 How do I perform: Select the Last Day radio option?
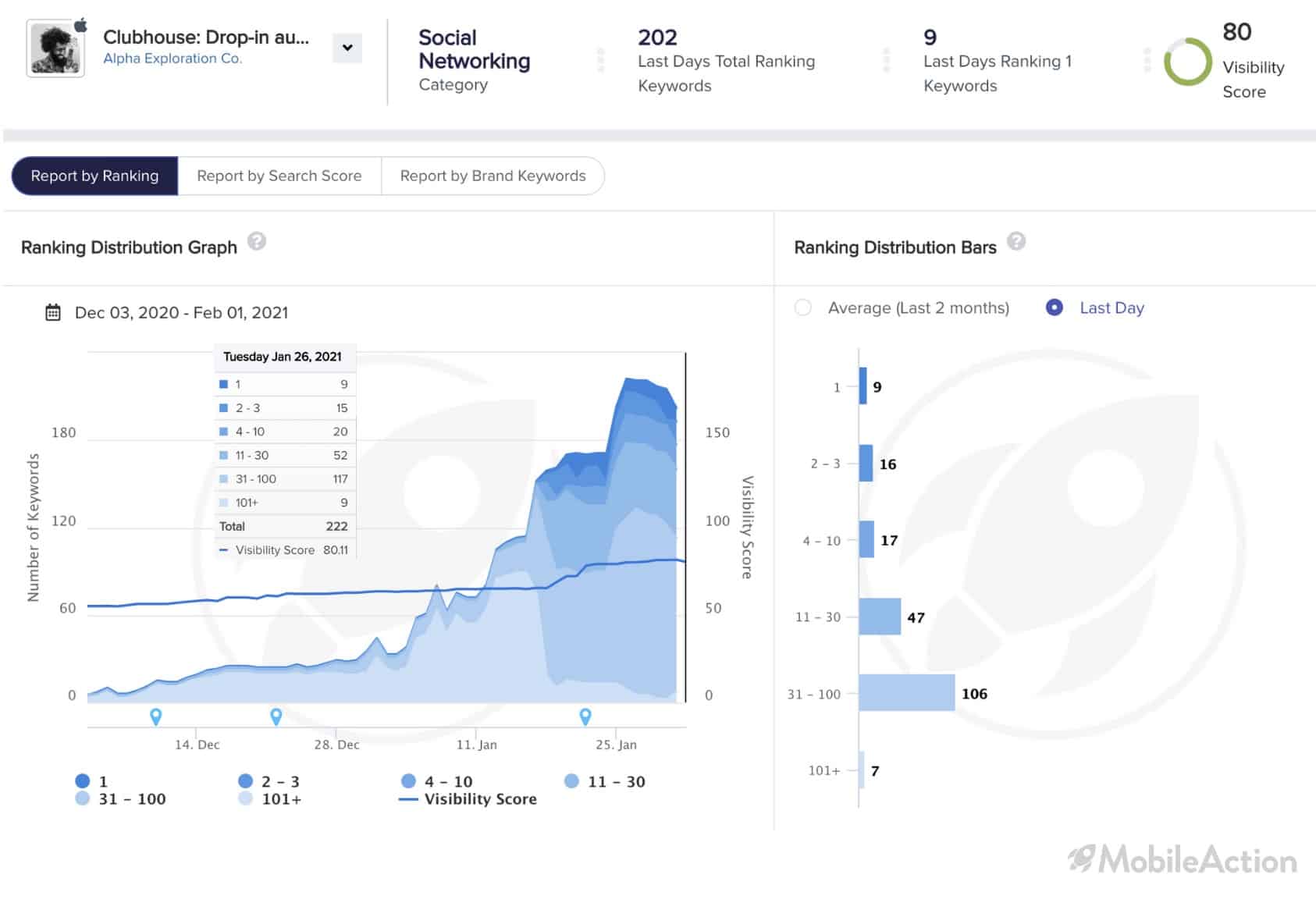[1054, 307]
